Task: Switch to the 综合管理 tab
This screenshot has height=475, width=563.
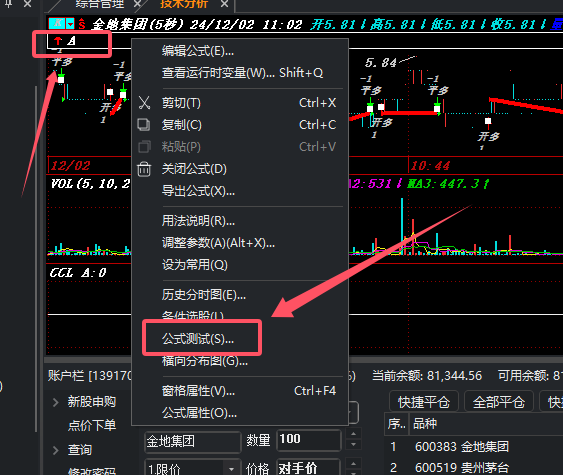Action: coord(100,4)
